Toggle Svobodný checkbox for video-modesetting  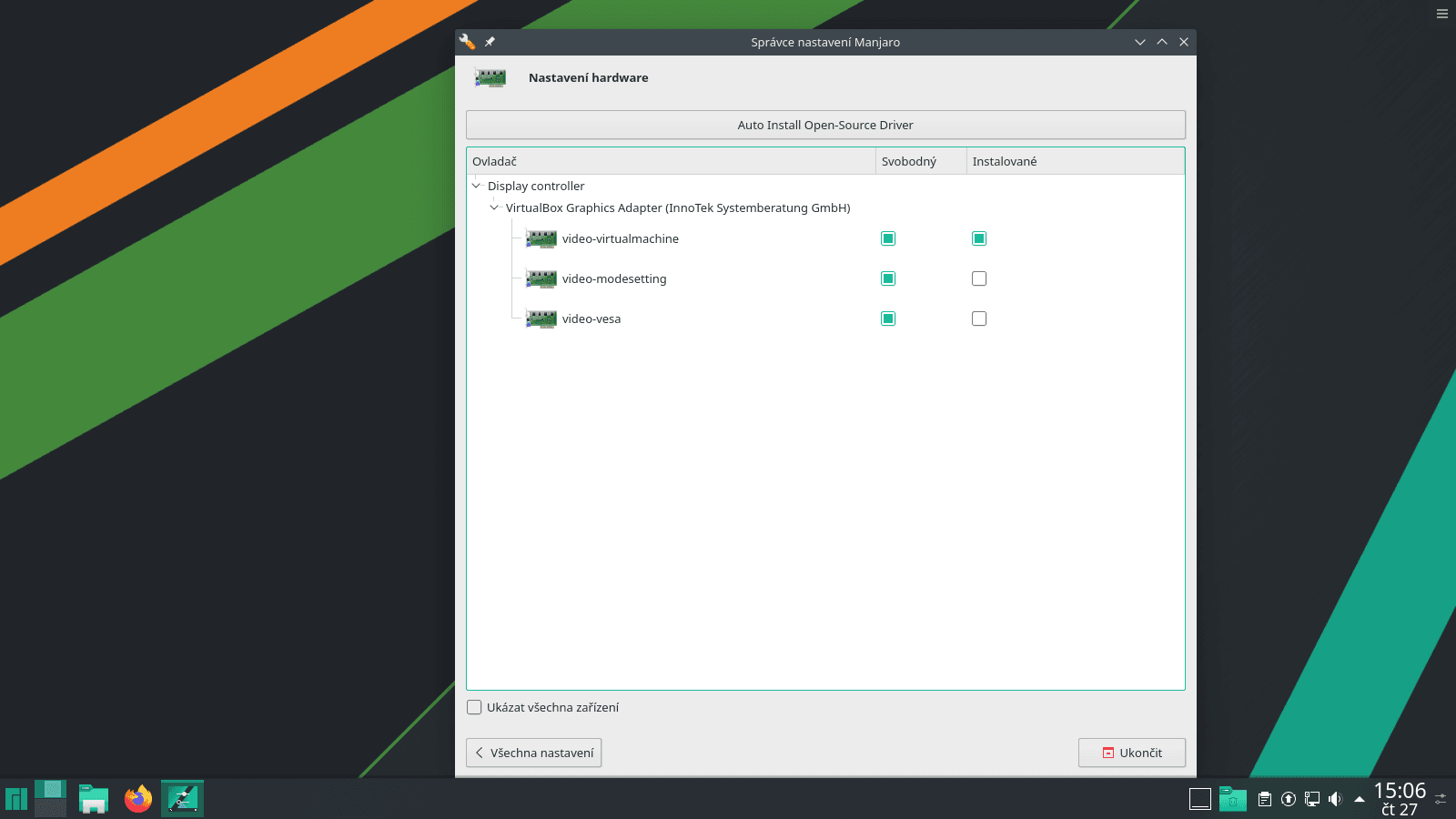pos(888,278)
